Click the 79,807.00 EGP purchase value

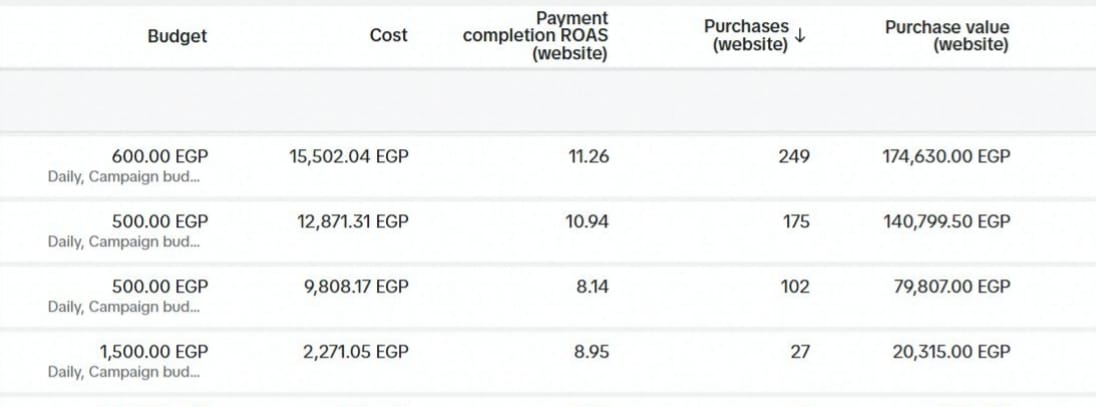951,286
